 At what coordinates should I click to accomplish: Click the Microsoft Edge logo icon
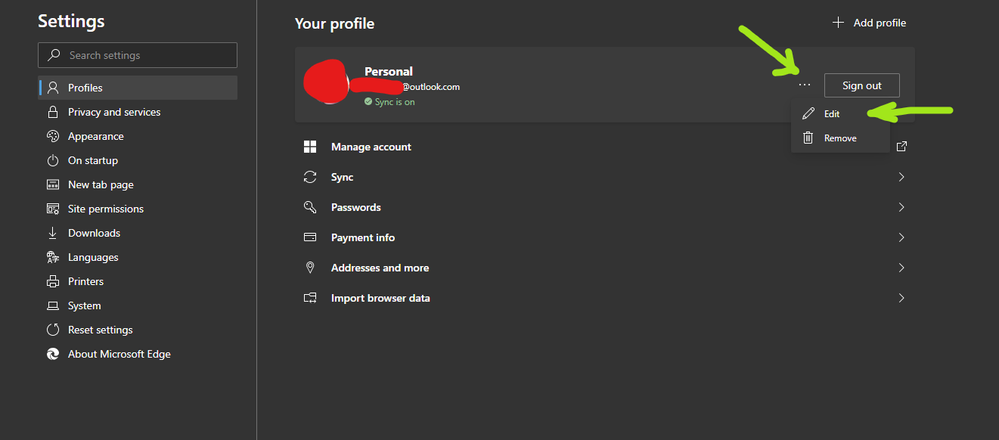pos(54,354)
